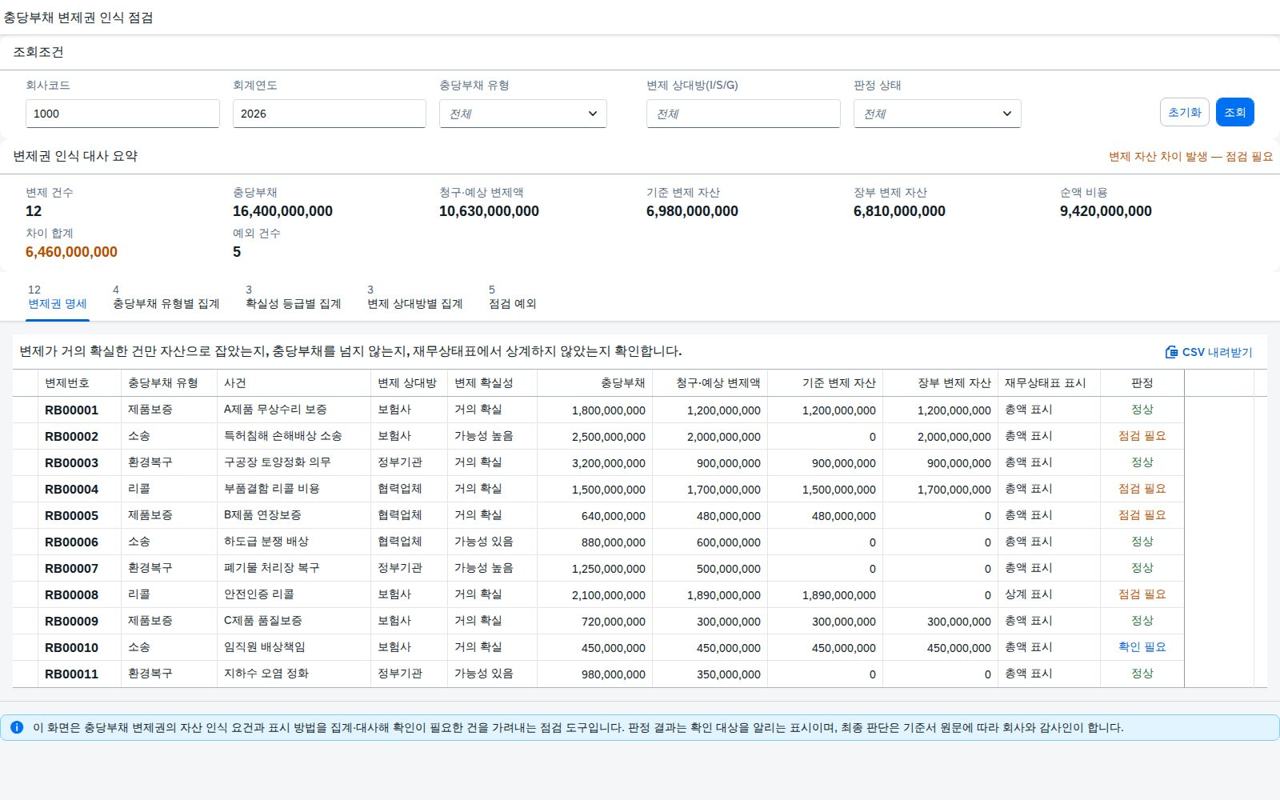Select row checkbox cell for RB00008
1280x800 pixels.
click(x=25, y=594)
